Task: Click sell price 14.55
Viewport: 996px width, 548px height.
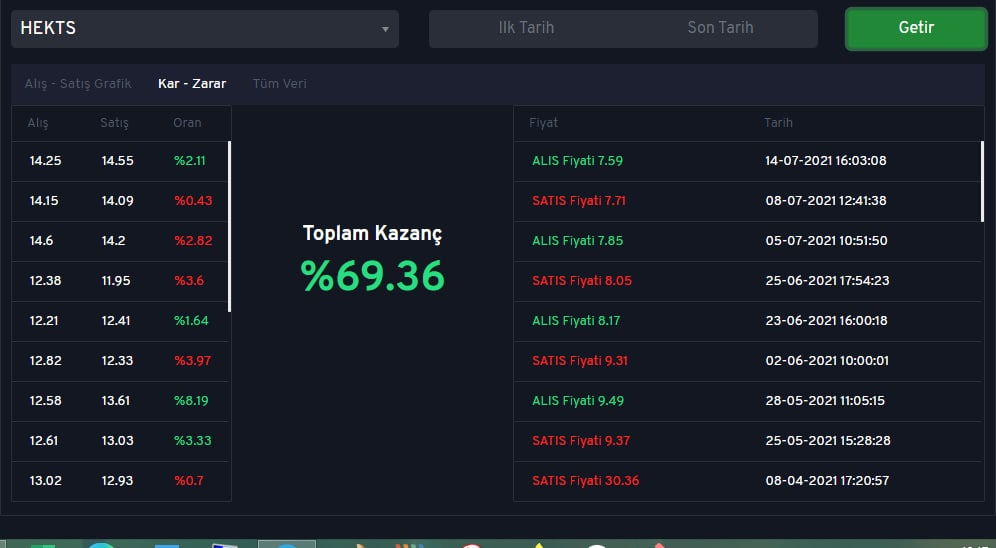Action: (118, 161)
